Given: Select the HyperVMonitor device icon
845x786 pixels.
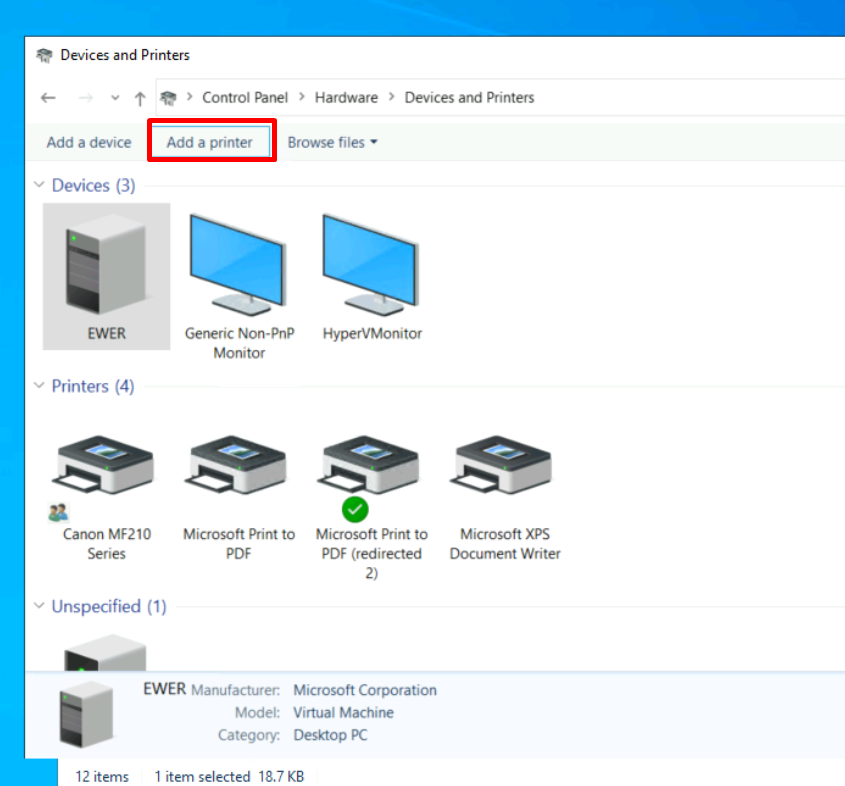Looking at the screenshot, I should tap(371, 265).
